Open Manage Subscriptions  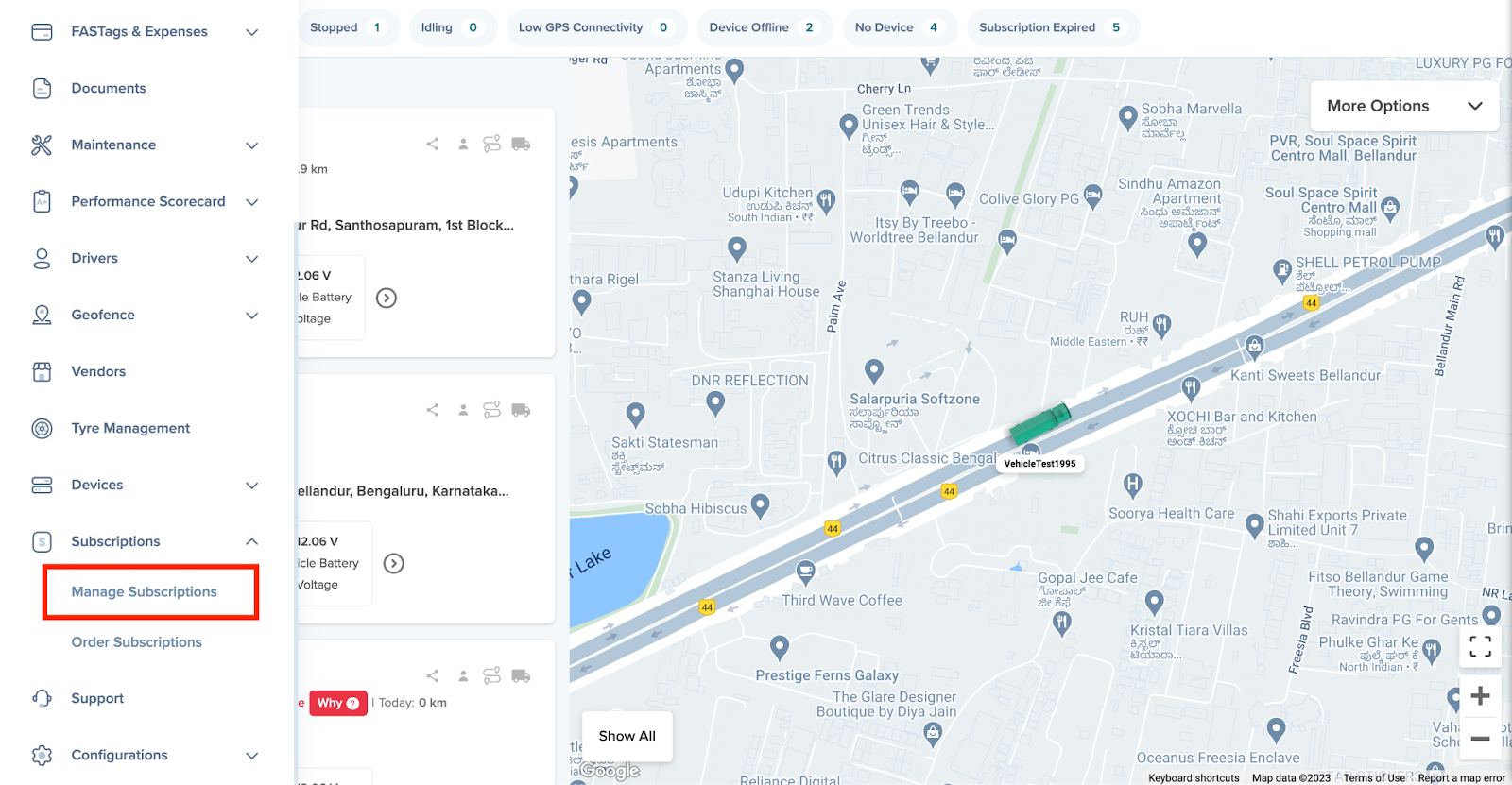[x=145, y=591]
